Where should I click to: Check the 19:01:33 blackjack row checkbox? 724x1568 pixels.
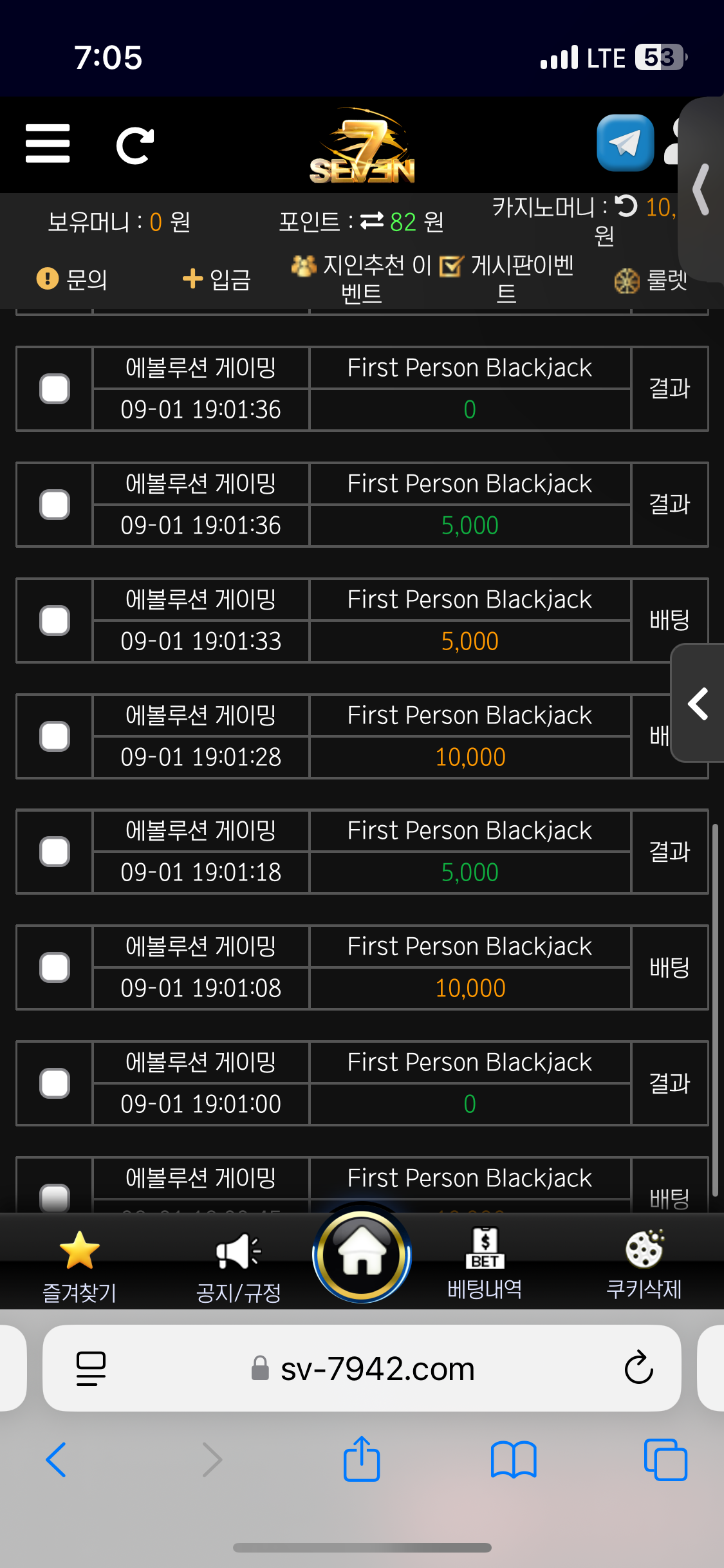tap(55, 621)
